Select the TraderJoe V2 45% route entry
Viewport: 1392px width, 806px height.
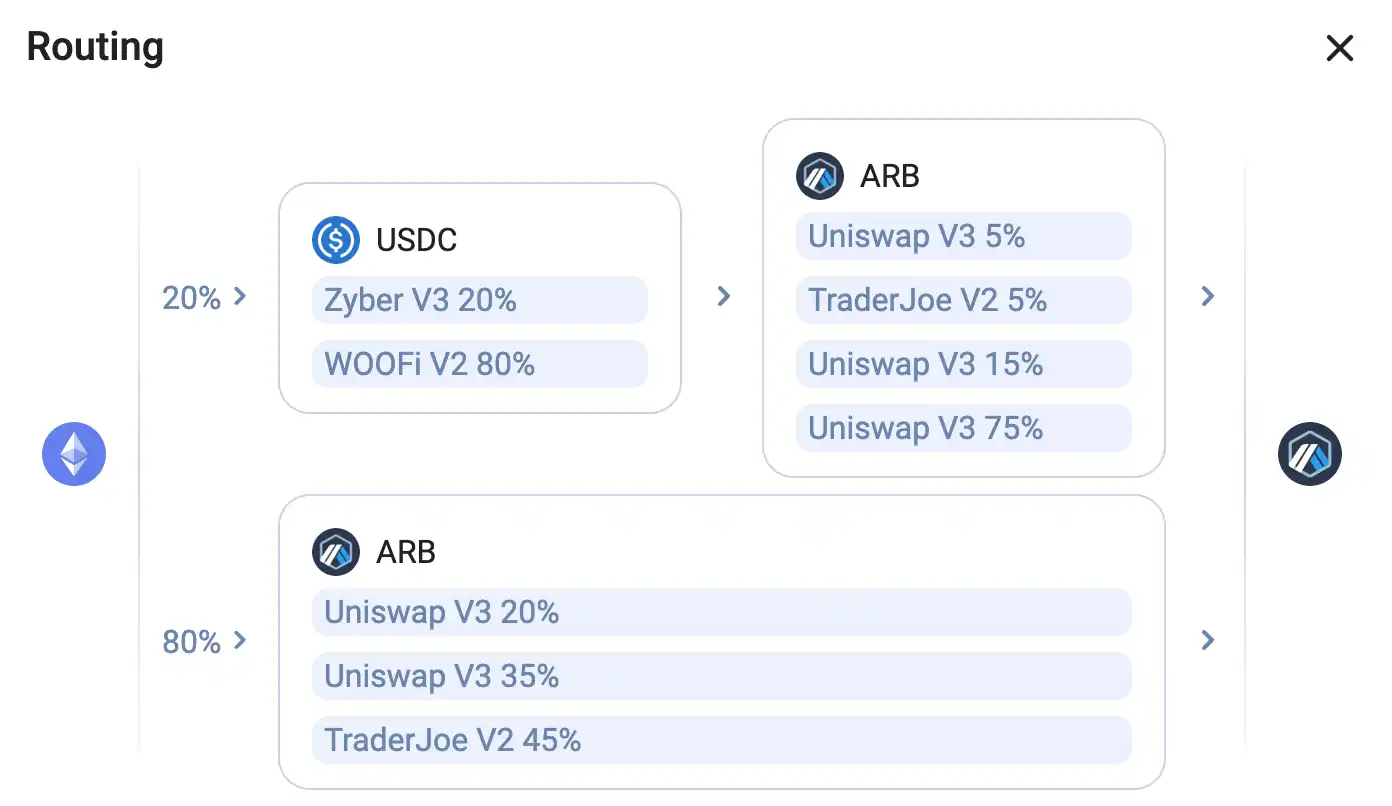click(x=722, y=740)
